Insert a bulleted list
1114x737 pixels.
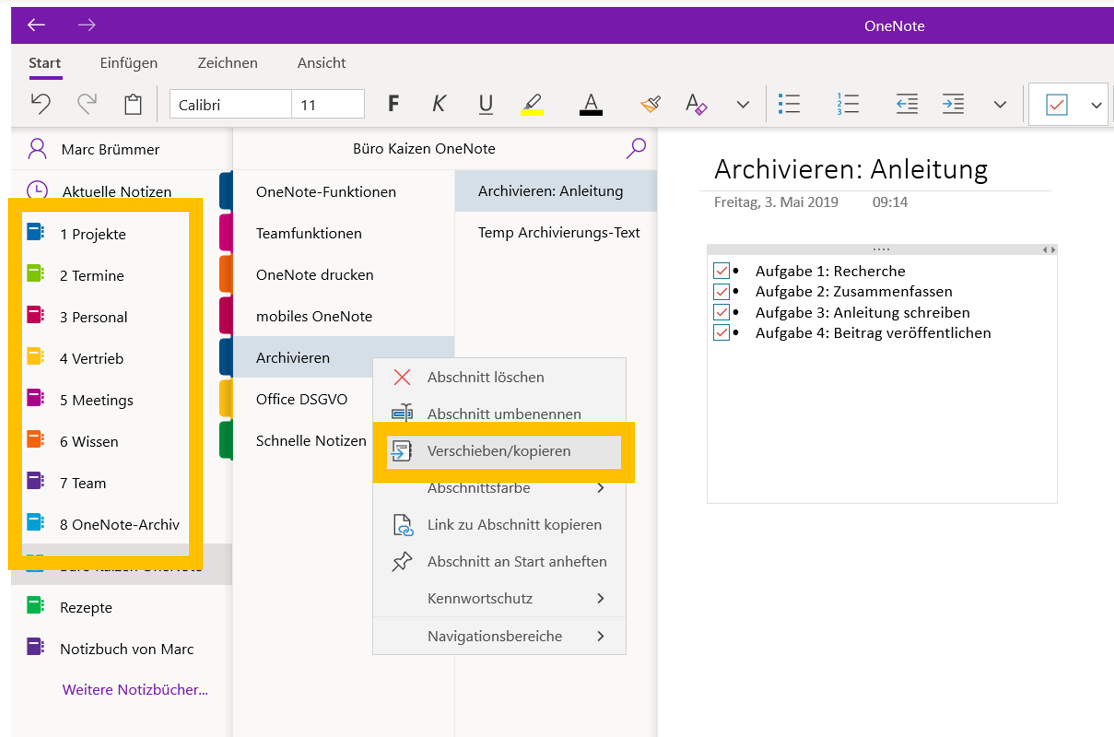click(789, 104)
